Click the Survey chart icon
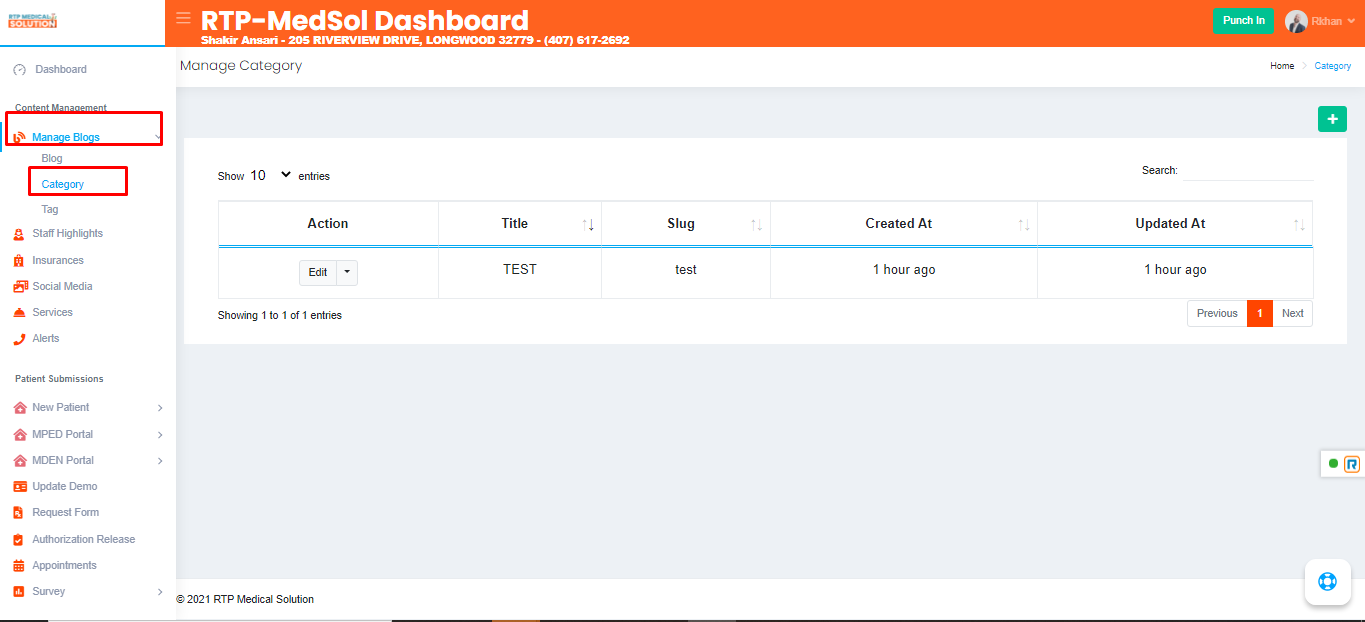The height and width of the screenshot is (622, 1365). (19, 592)
